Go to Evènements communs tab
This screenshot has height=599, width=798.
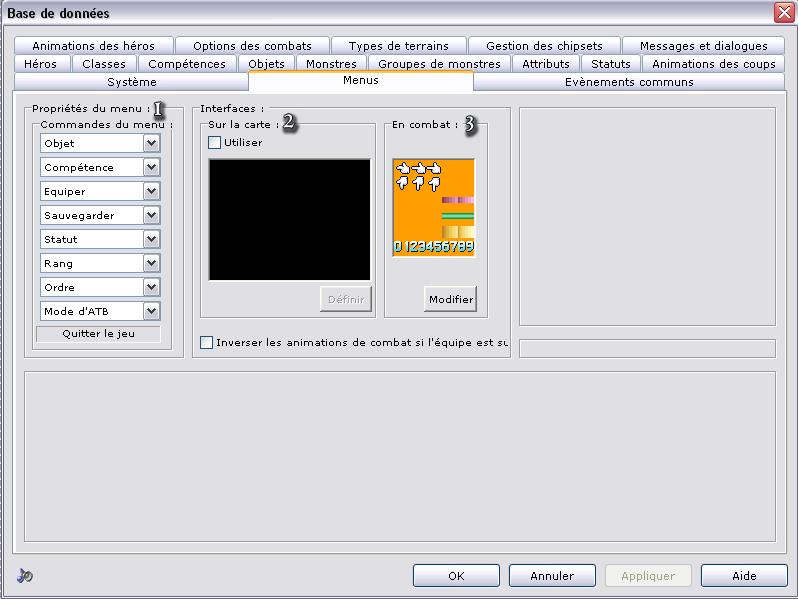coord(629,82)
